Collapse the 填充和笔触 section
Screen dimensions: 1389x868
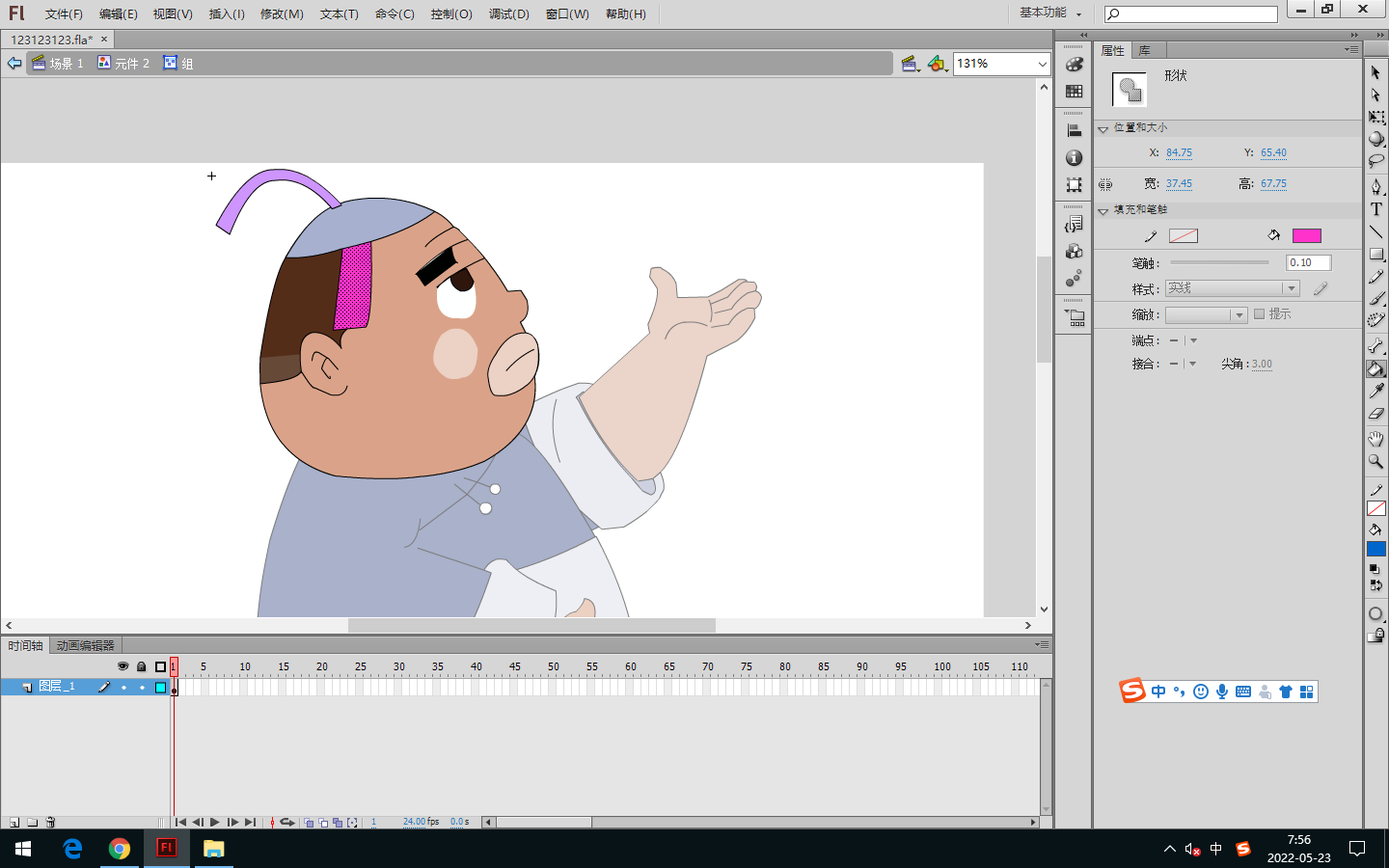1103,210
